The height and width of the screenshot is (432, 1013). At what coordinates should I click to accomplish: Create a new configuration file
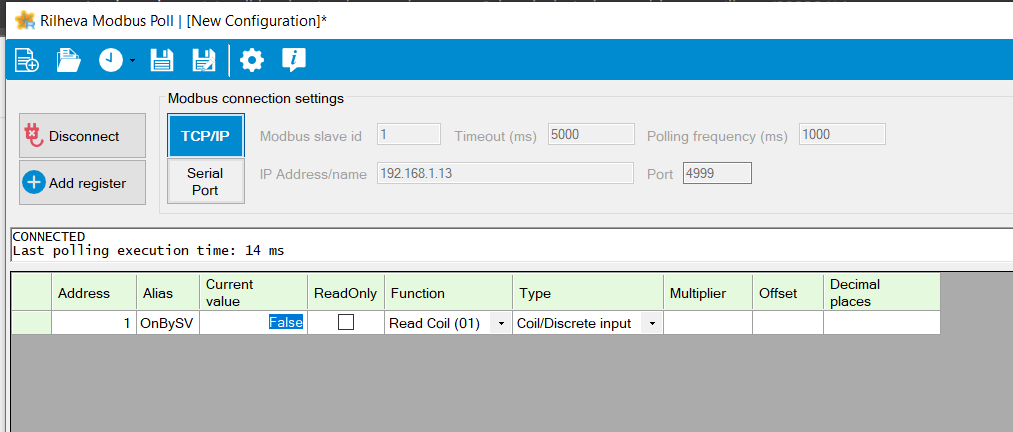[x=27, y=61]
